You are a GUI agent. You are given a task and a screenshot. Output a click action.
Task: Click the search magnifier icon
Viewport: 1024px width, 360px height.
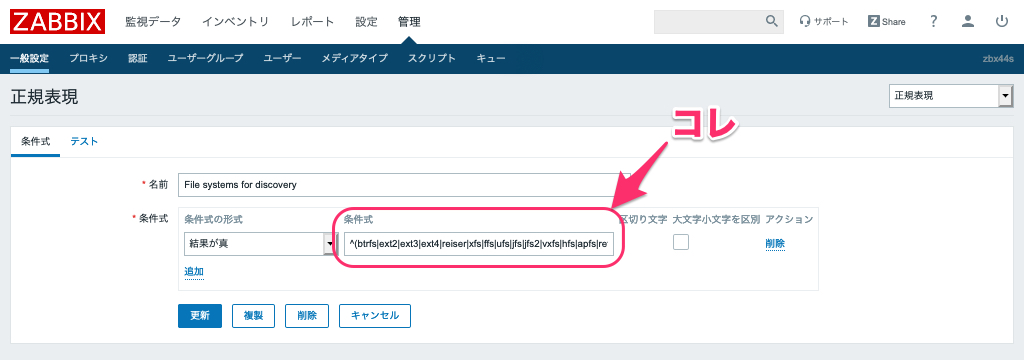tap(773, 21)
